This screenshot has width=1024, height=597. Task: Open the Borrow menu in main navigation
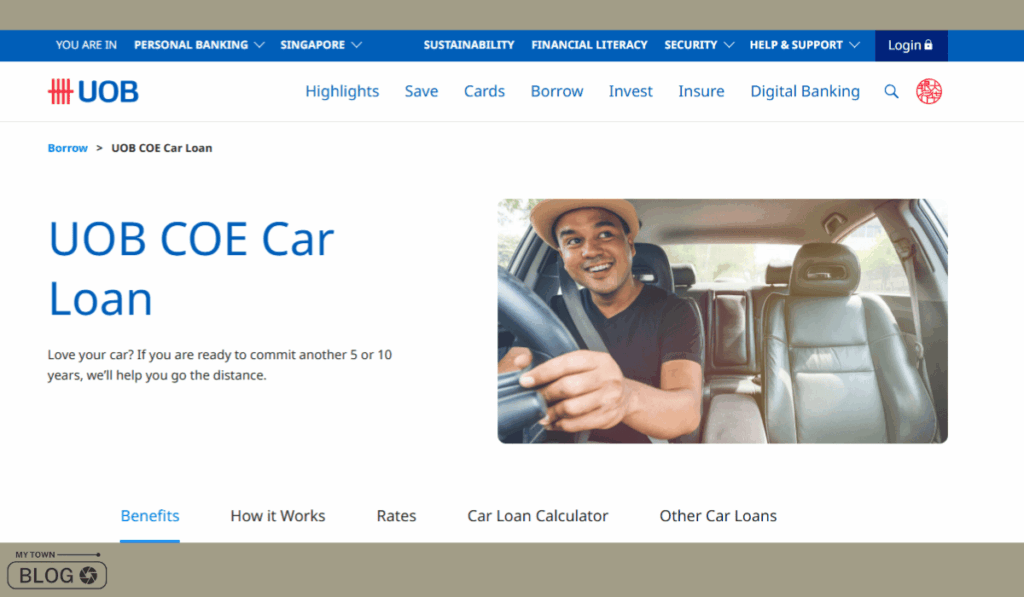coord(556,91)
